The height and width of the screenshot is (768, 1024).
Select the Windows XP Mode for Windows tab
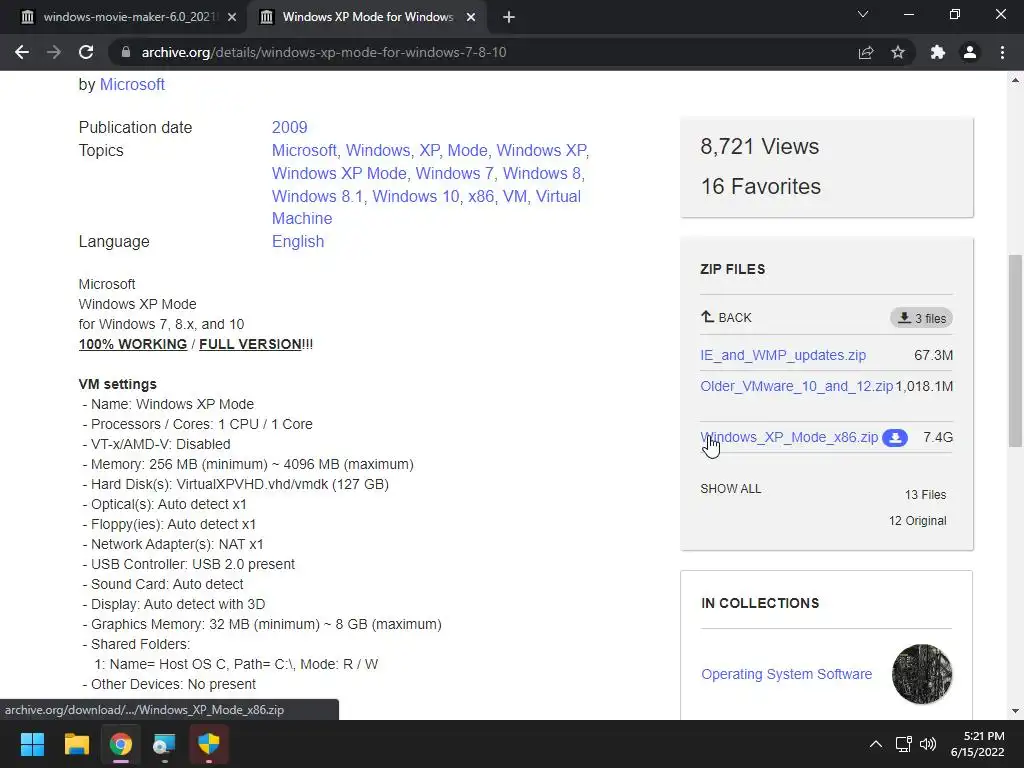tap(368, 17)
